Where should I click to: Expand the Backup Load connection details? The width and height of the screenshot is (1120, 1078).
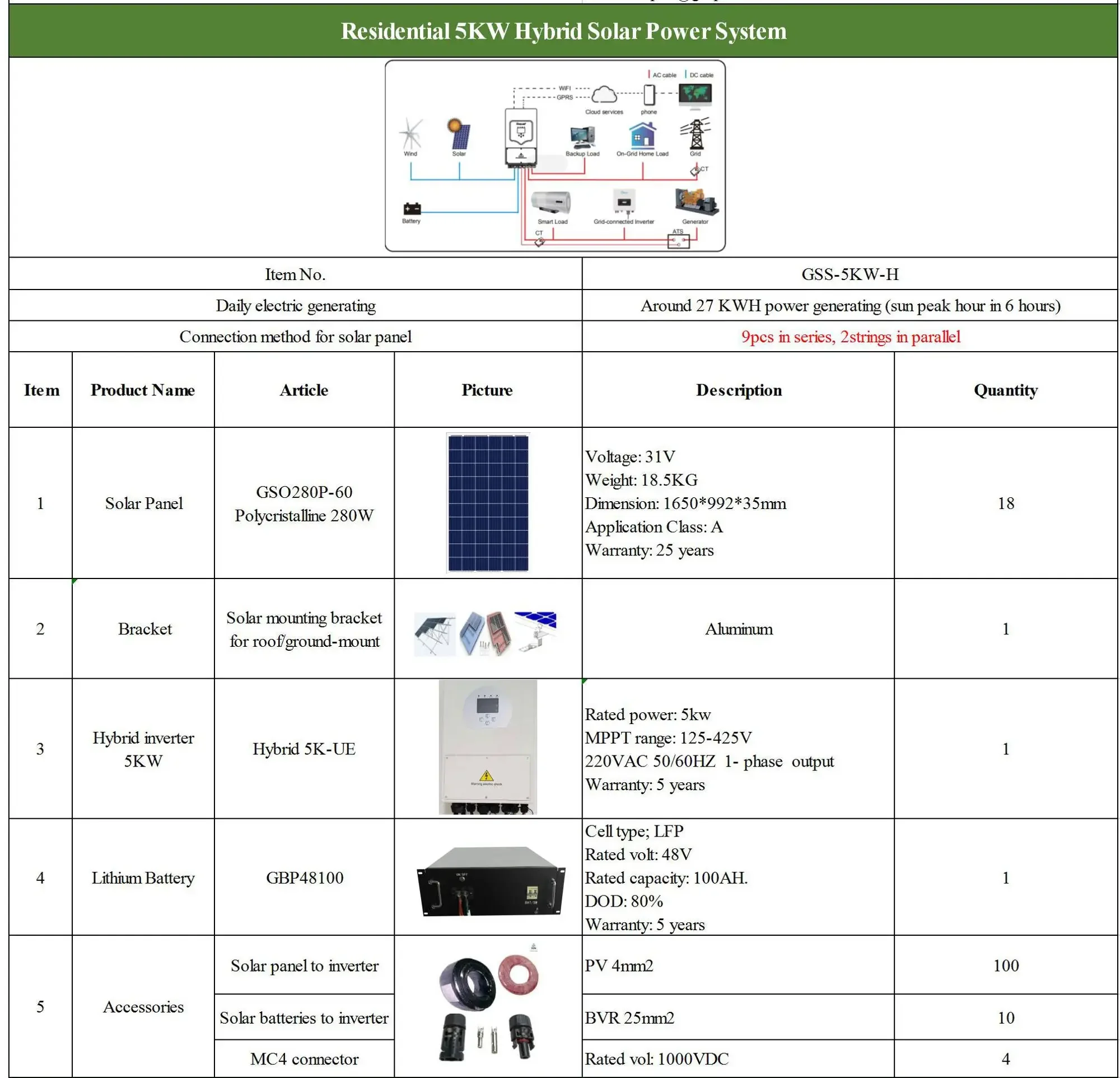tap(584, 137)
